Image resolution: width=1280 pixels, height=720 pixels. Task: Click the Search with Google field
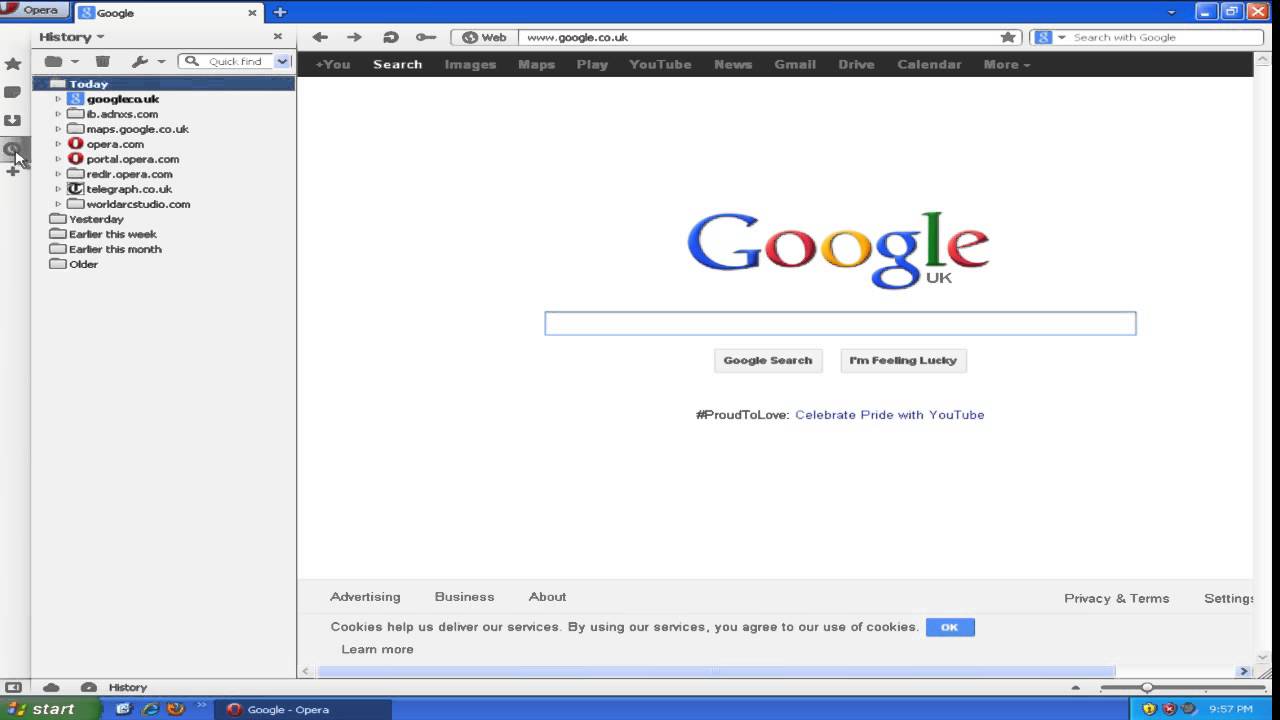(1165, 37)
